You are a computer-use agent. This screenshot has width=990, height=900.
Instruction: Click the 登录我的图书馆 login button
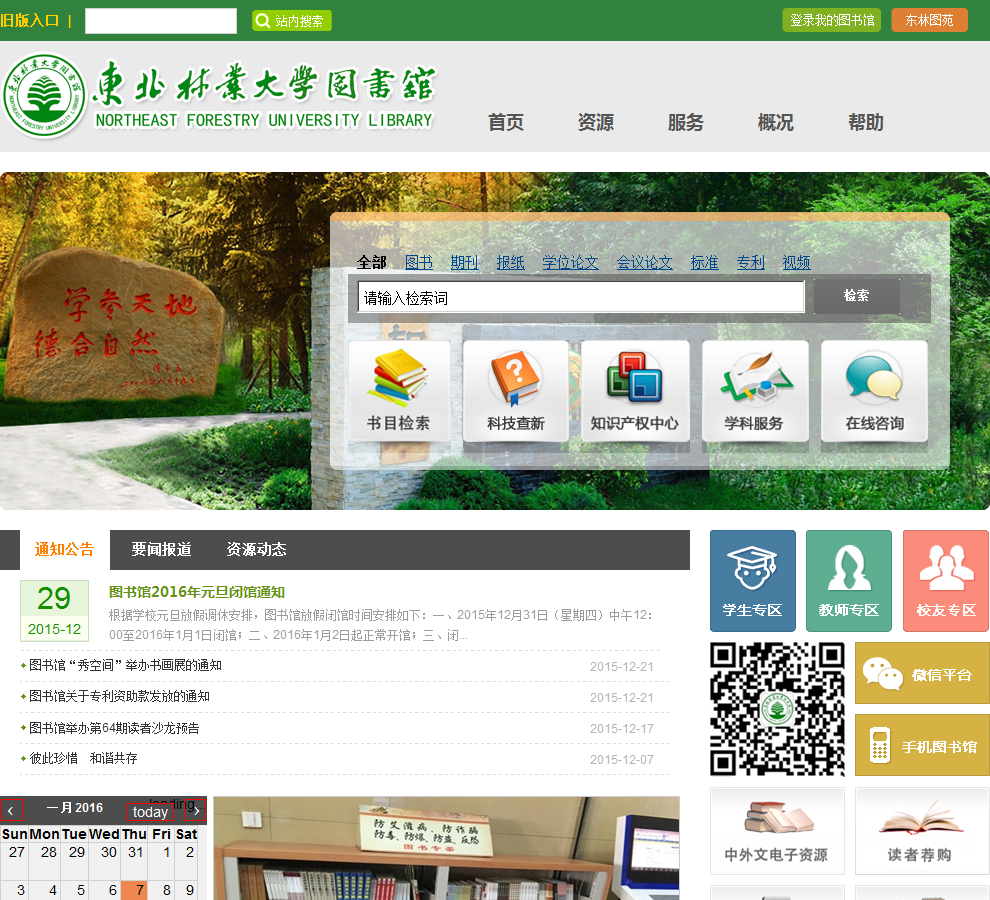tap(832, 20)
